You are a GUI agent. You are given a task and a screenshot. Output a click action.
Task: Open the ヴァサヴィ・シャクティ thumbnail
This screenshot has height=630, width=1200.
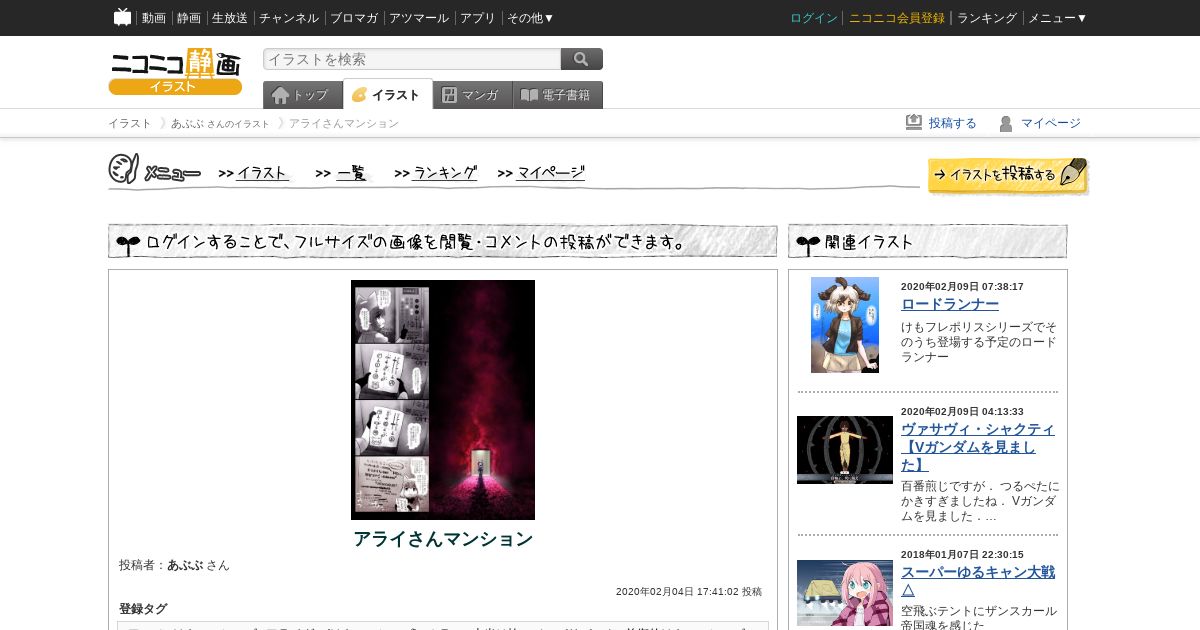pos(845,450)
